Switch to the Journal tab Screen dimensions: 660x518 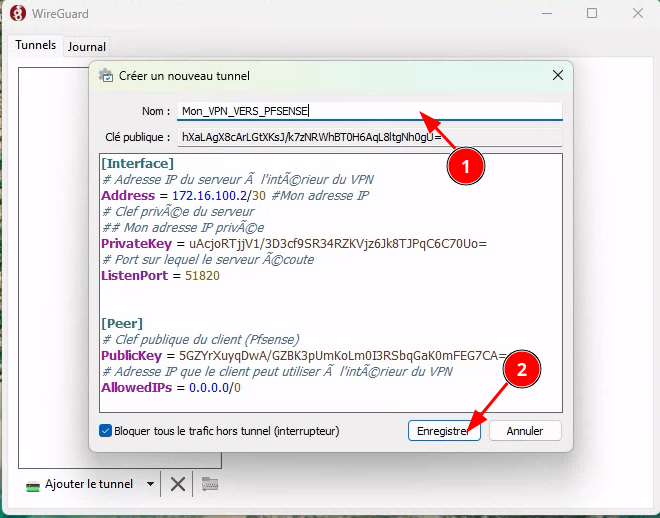click(x=87, y=47)
